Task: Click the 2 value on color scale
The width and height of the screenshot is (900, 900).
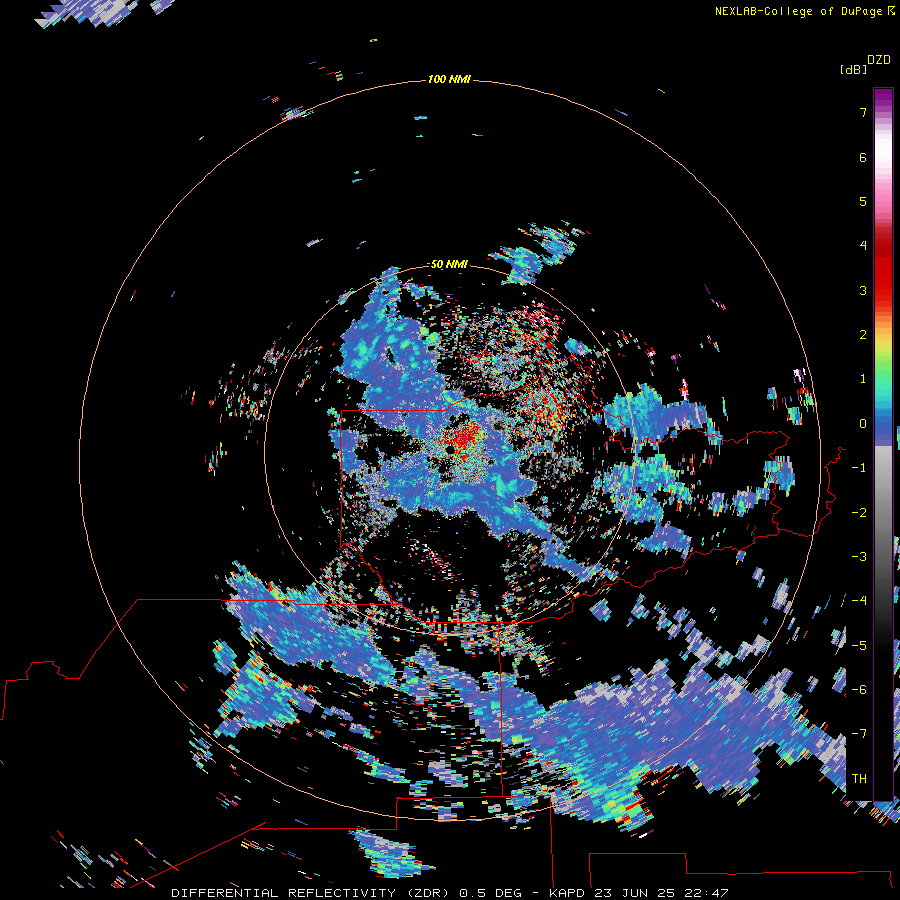Action: point(863,335)
